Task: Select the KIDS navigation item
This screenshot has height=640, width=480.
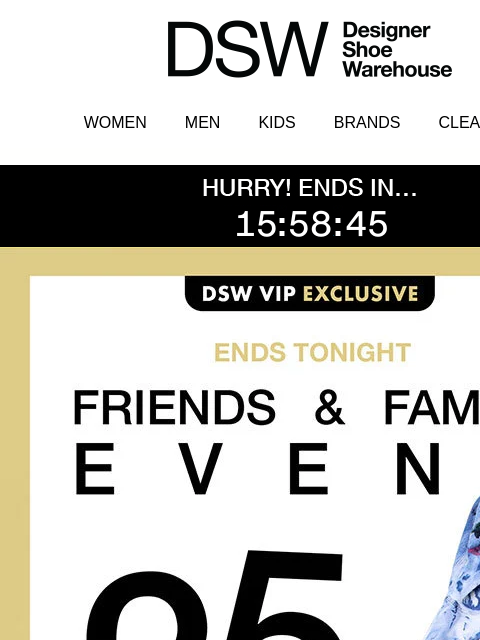Action: point(277,122)
